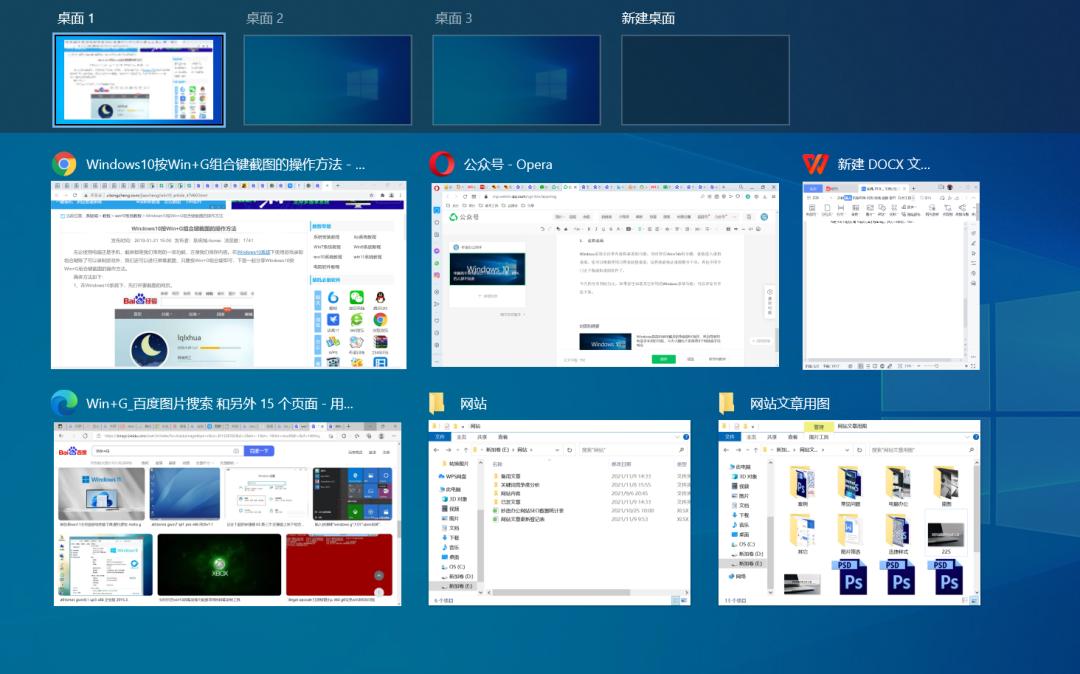This screenshot has width=1080, height=674.
Task: Open the address bar dropdown in 网站 explorer
Action: 557,449
